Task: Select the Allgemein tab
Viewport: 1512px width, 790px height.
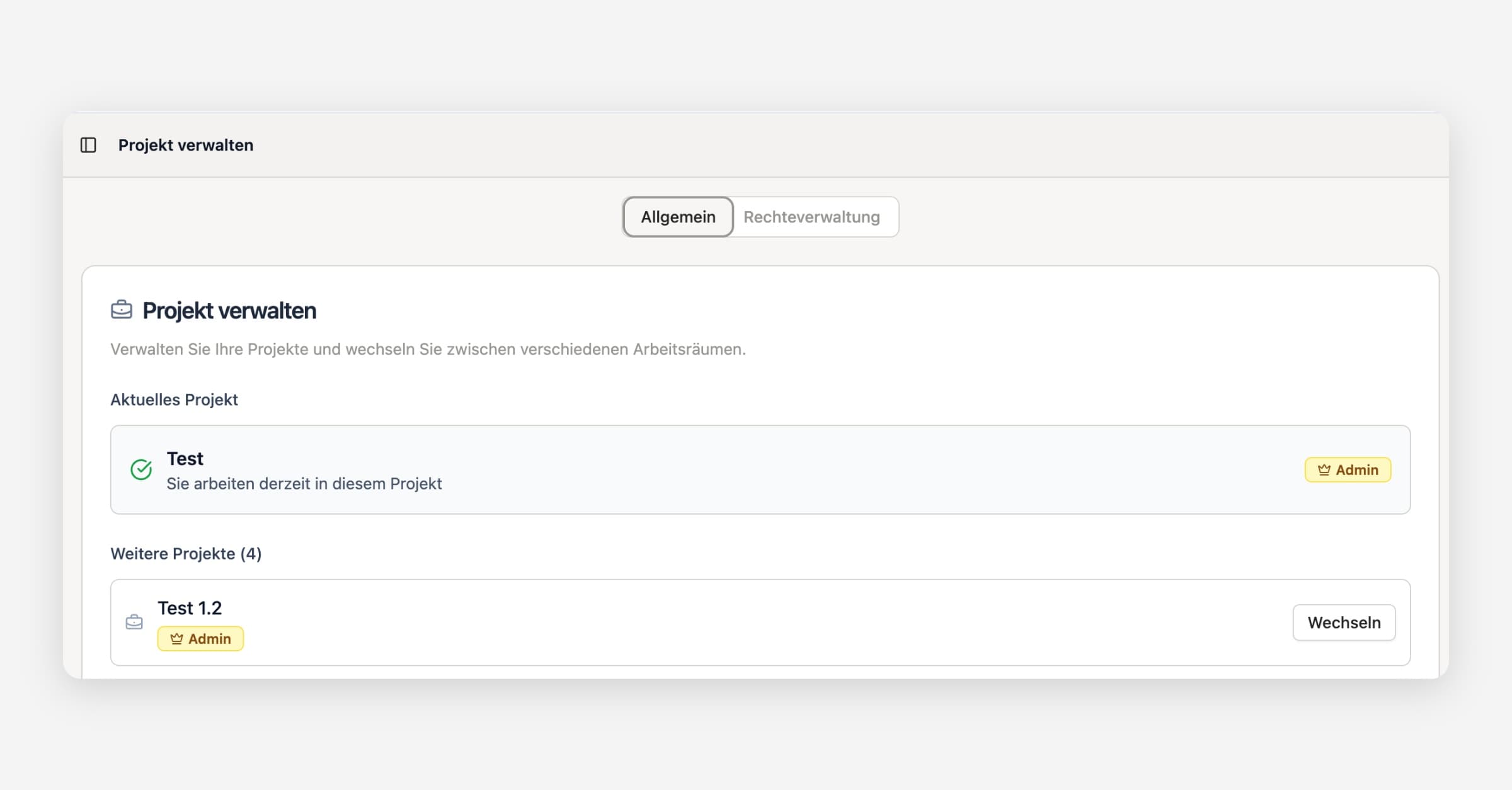Action: click(678, 217)
